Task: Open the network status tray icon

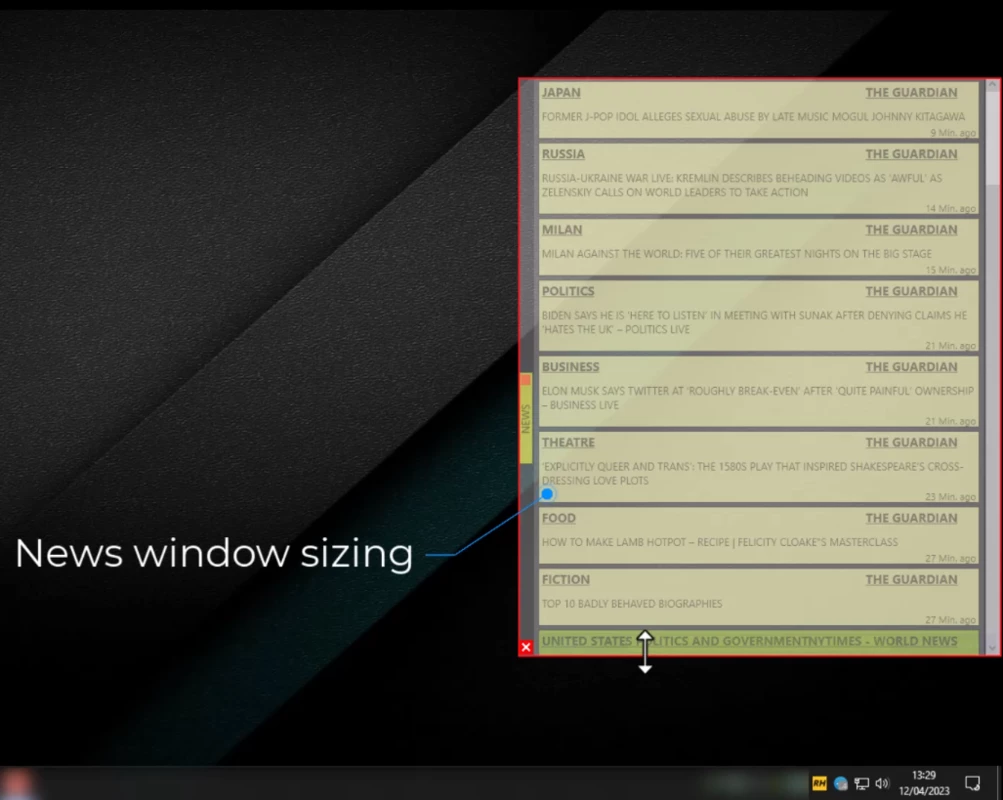Action: click(862, 783)
